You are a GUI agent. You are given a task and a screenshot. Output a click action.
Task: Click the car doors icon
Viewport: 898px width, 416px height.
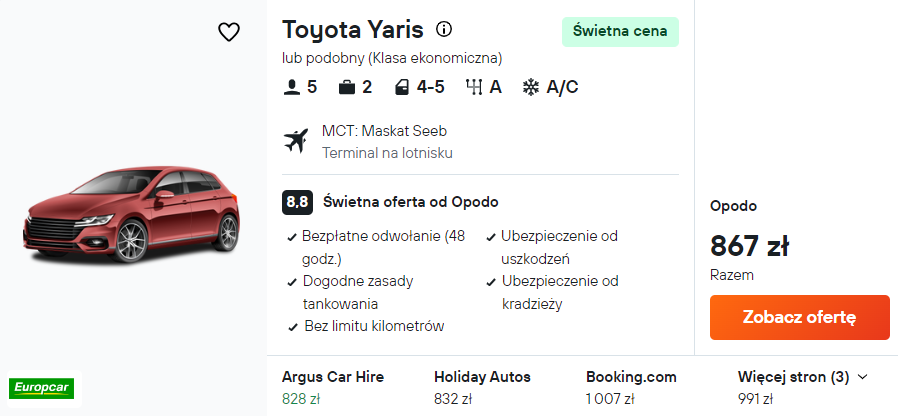coord(401,87)
